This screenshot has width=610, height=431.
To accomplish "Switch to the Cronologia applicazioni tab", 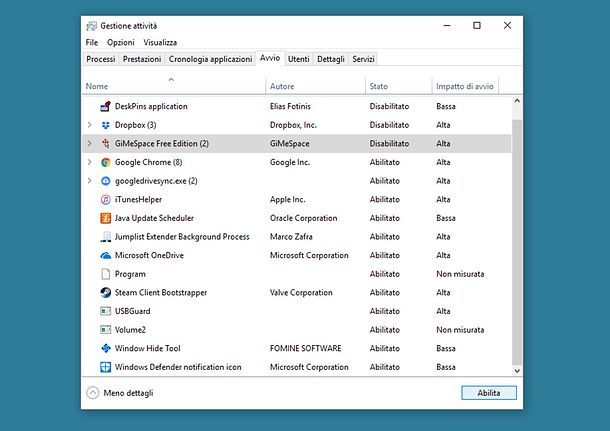I will point(210,59).
